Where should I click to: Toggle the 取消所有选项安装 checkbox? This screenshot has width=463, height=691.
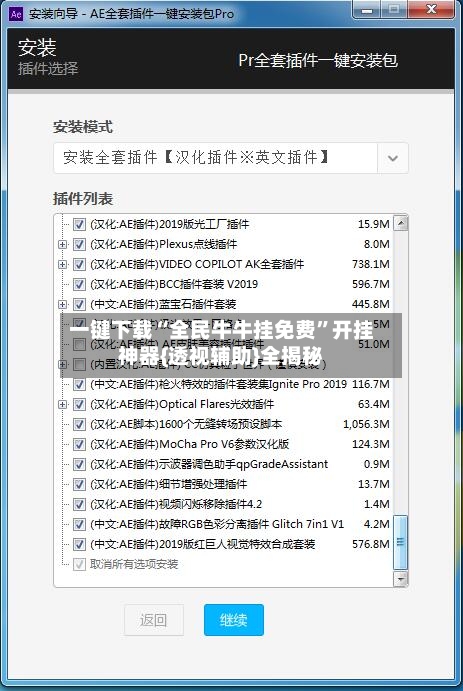[x=79, y=564]
